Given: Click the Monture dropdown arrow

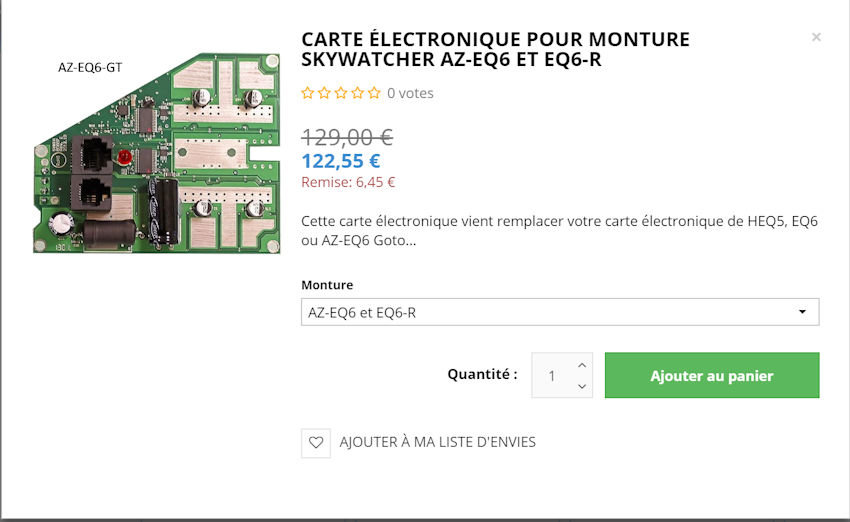Looking at the screenshot, I should point(803,312).
